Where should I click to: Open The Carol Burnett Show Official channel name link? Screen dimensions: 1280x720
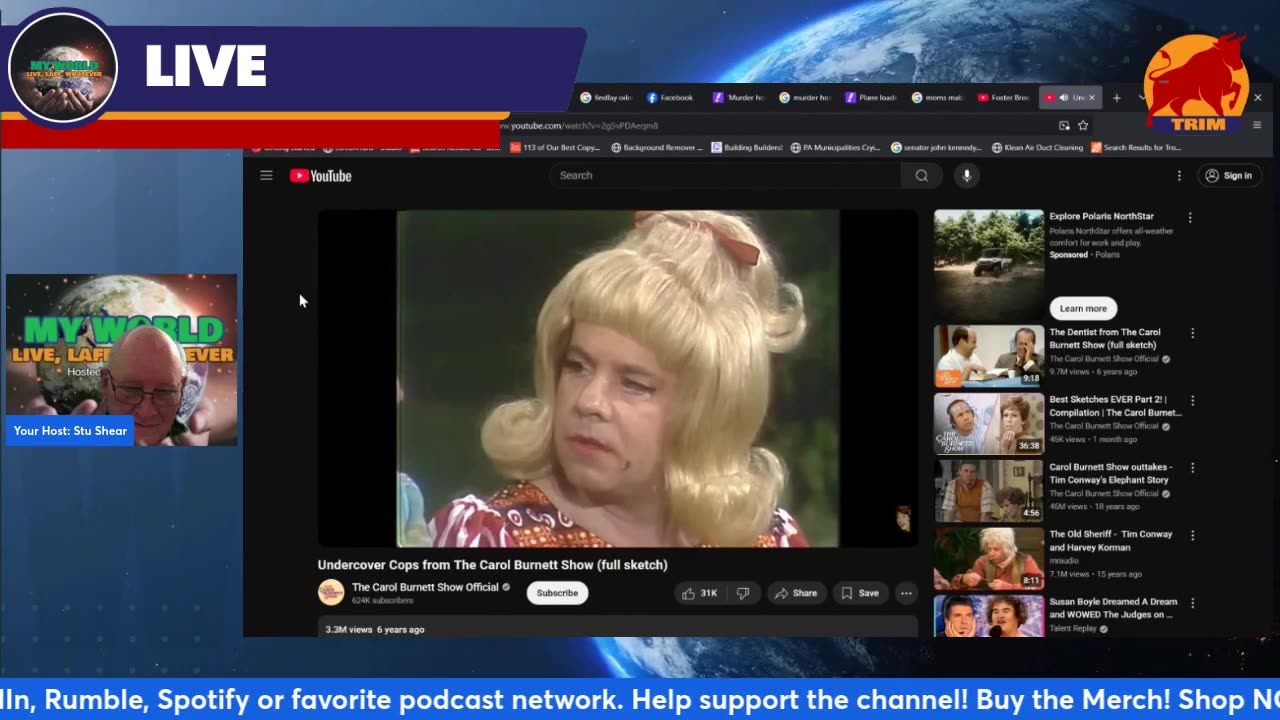(x=425, y=587)
